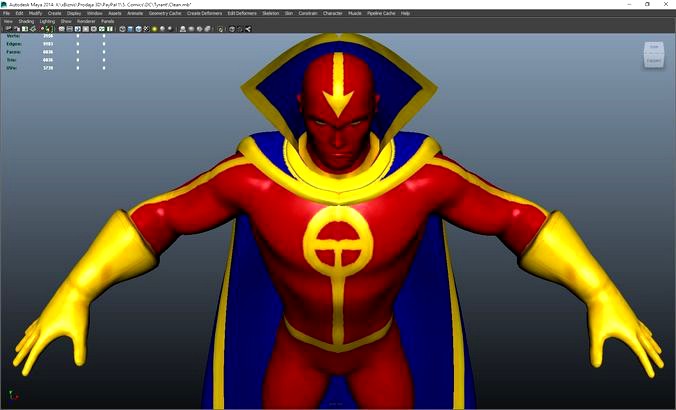Screen dimensions: 676x410
Task: Open the Muscle menu
Action: [x=355, y=13]
